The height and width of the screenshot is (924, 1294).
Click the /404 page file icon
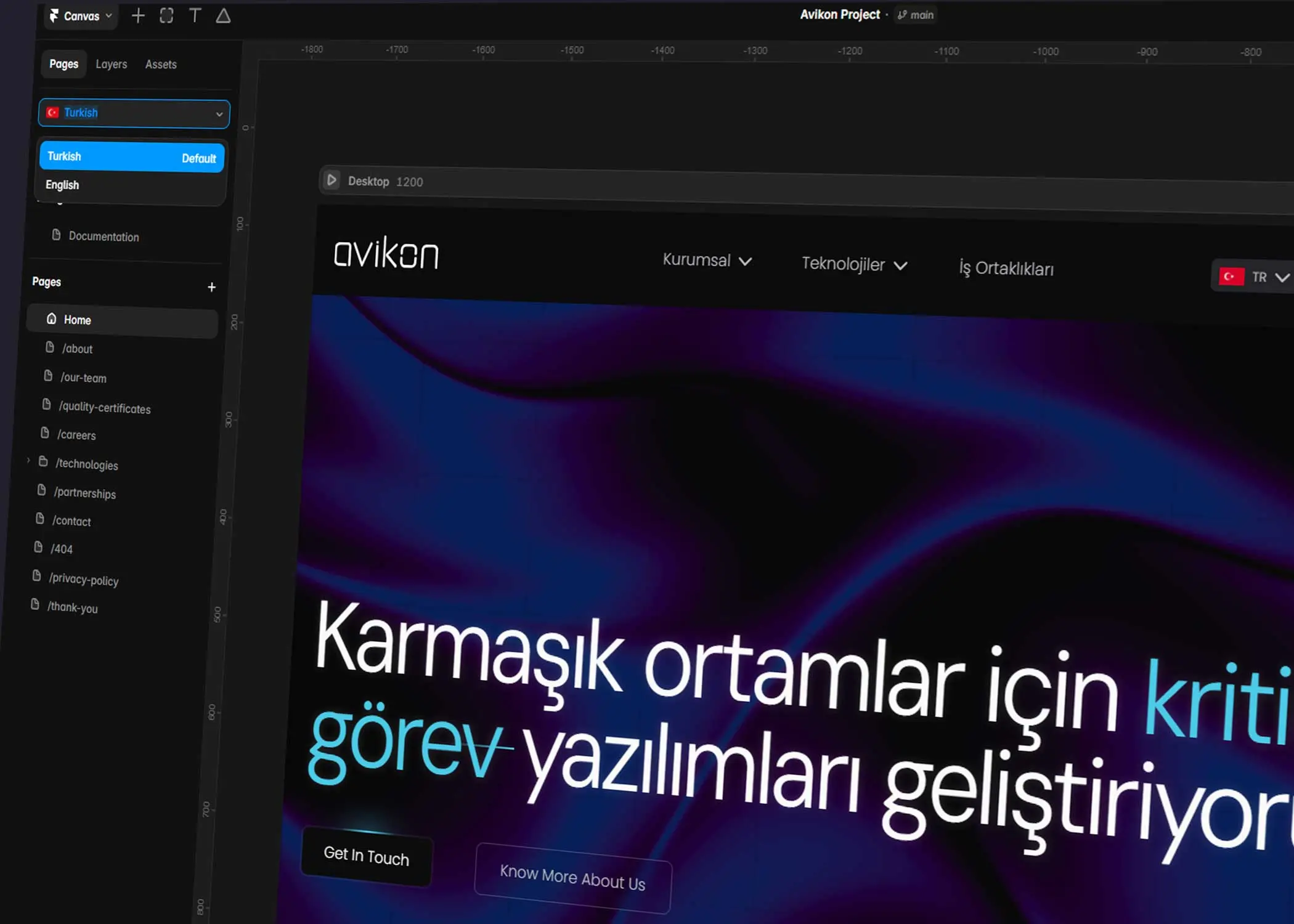pos(38,547)
